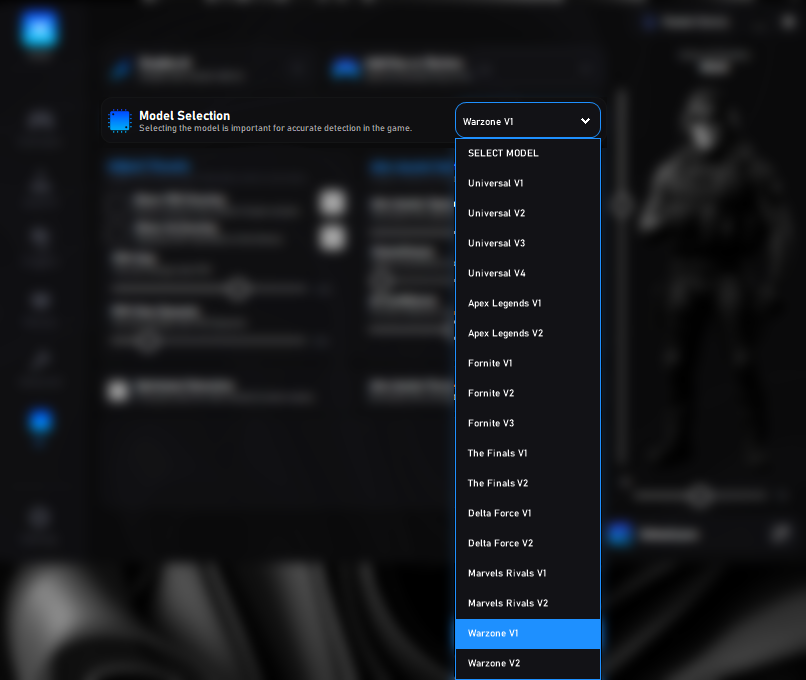This screenshot has width=806, height=680.
Task: Select Marvels Rivals V2 model
Action: 528,603
